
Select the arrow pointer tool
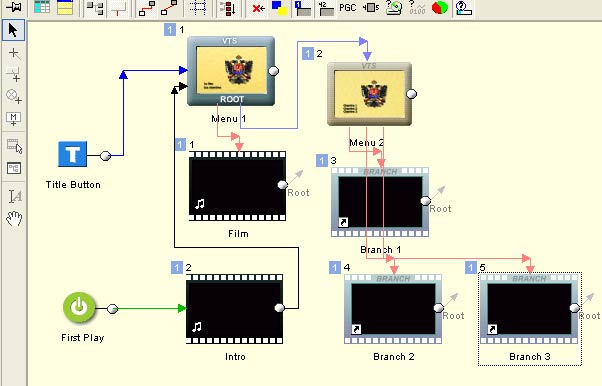(x=13, y=30)
